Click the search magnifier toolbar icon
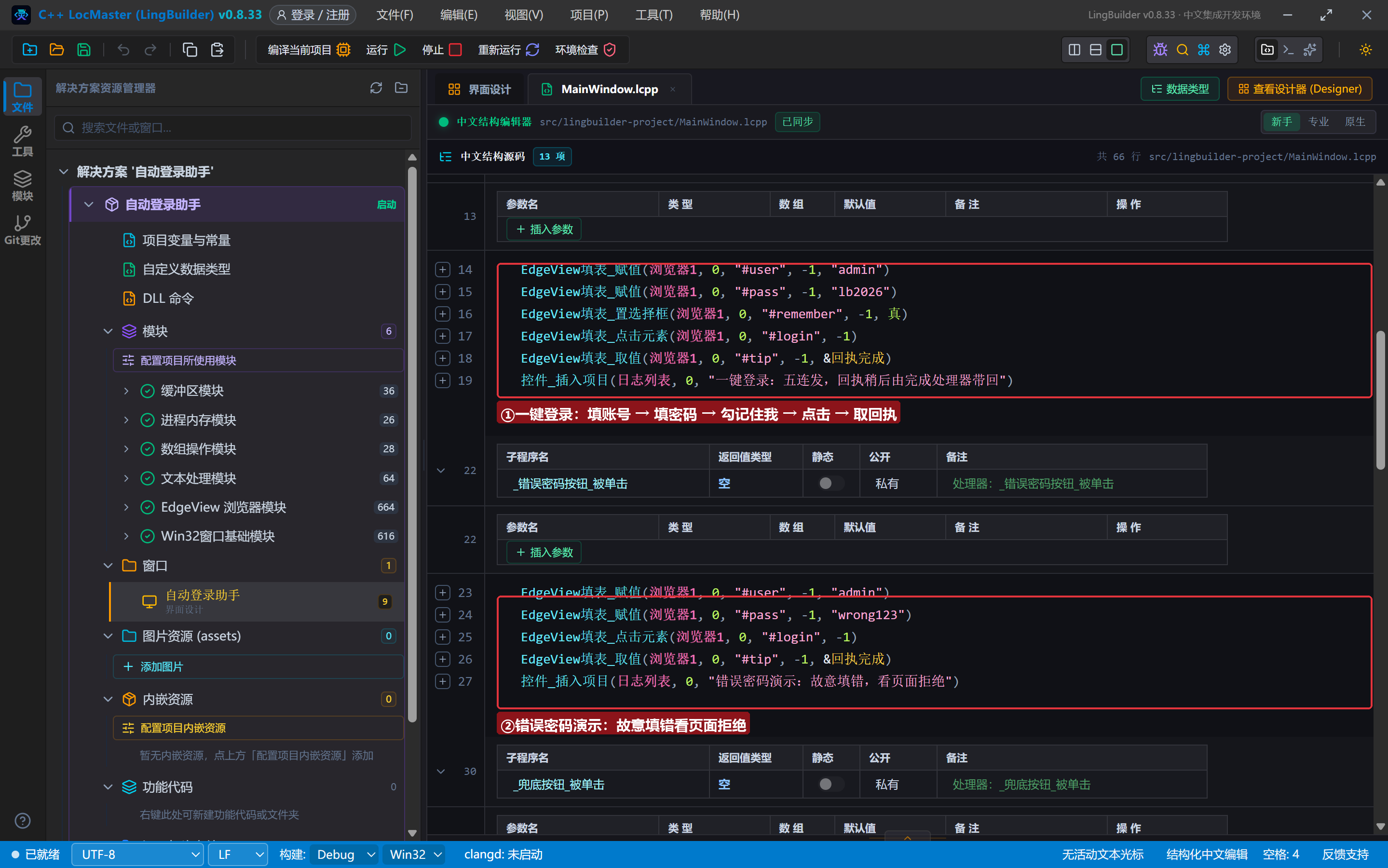The width and height of the screenshot is (1388, 868). [x=1182, y=50]
